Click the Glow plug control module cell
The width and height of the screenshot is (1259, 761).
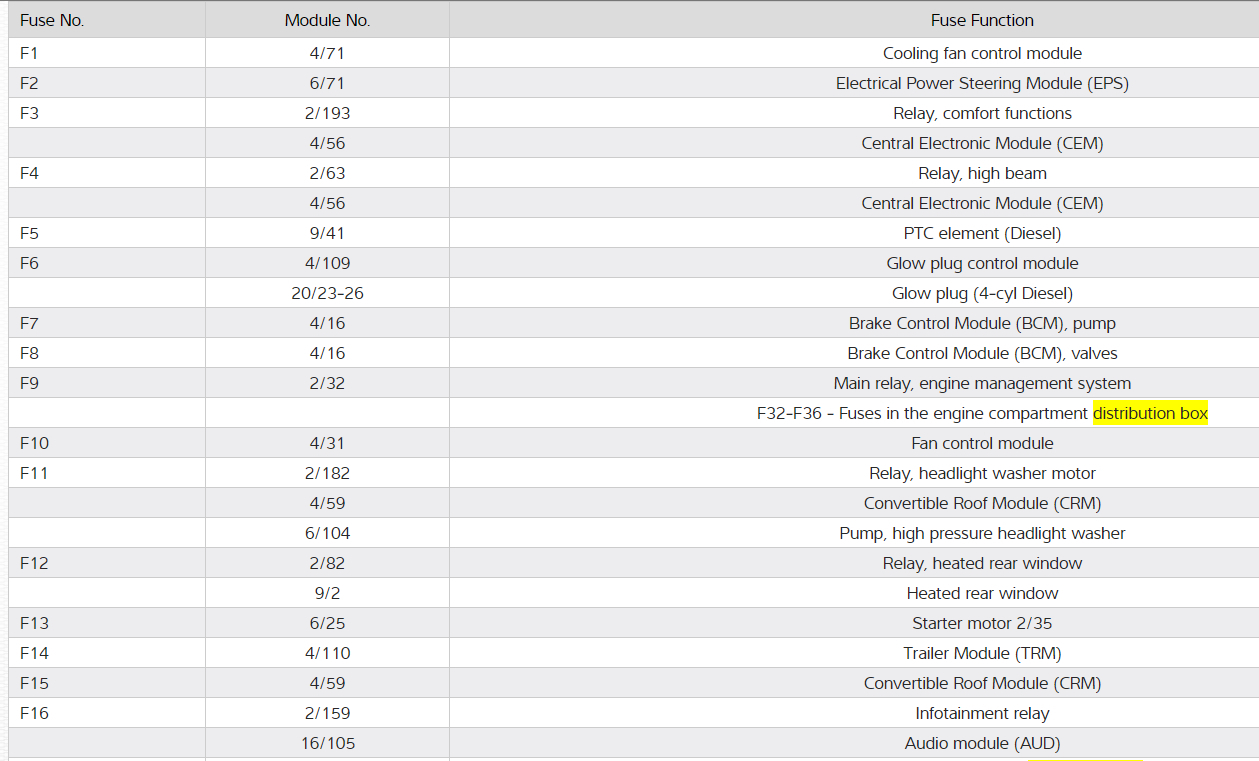[982, 263]
